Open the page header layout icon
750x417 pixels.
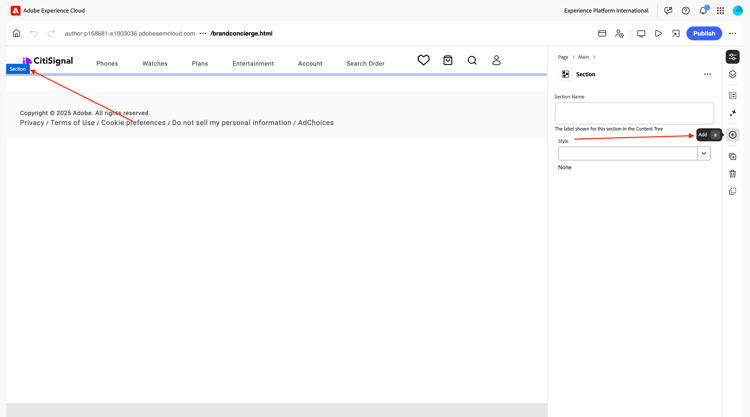(x=602, y=33)
